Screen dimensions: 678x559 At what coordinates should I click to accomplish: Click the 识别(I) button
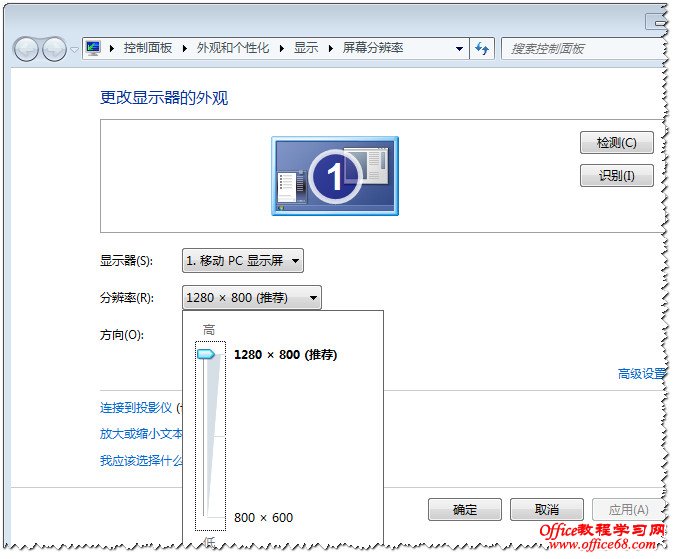(616, 176)
